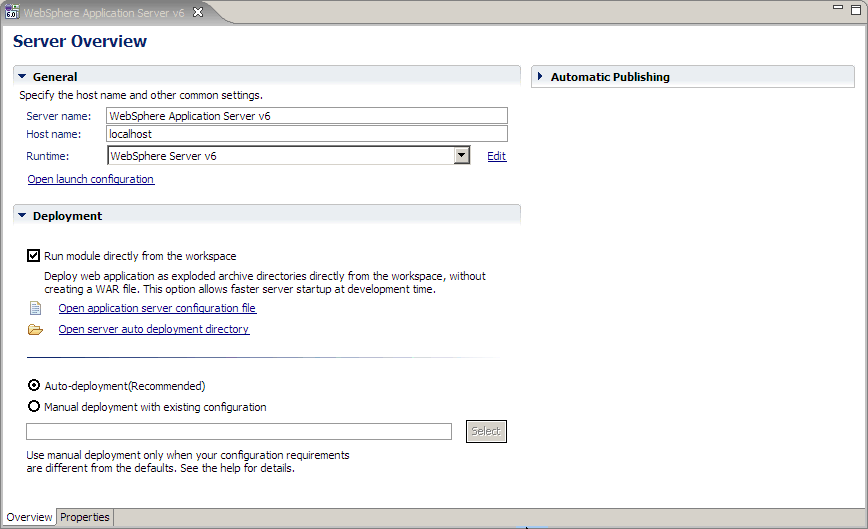Uncheck Run module directly from the workspace
Screen dimensions: 868x529
[x=34, y=256]
